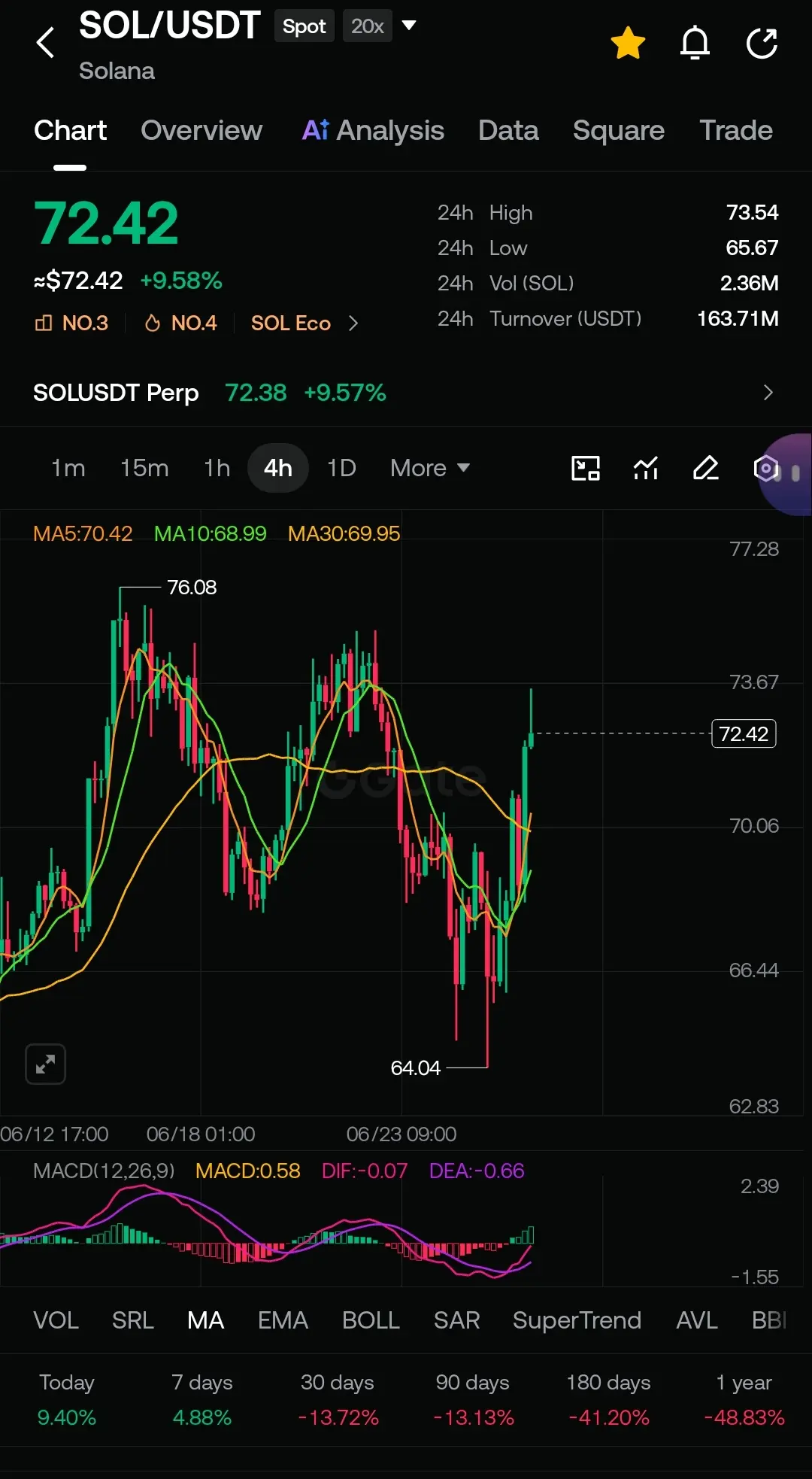
Task: Select the 1m timeframe
Action: (x=68, y=468)
